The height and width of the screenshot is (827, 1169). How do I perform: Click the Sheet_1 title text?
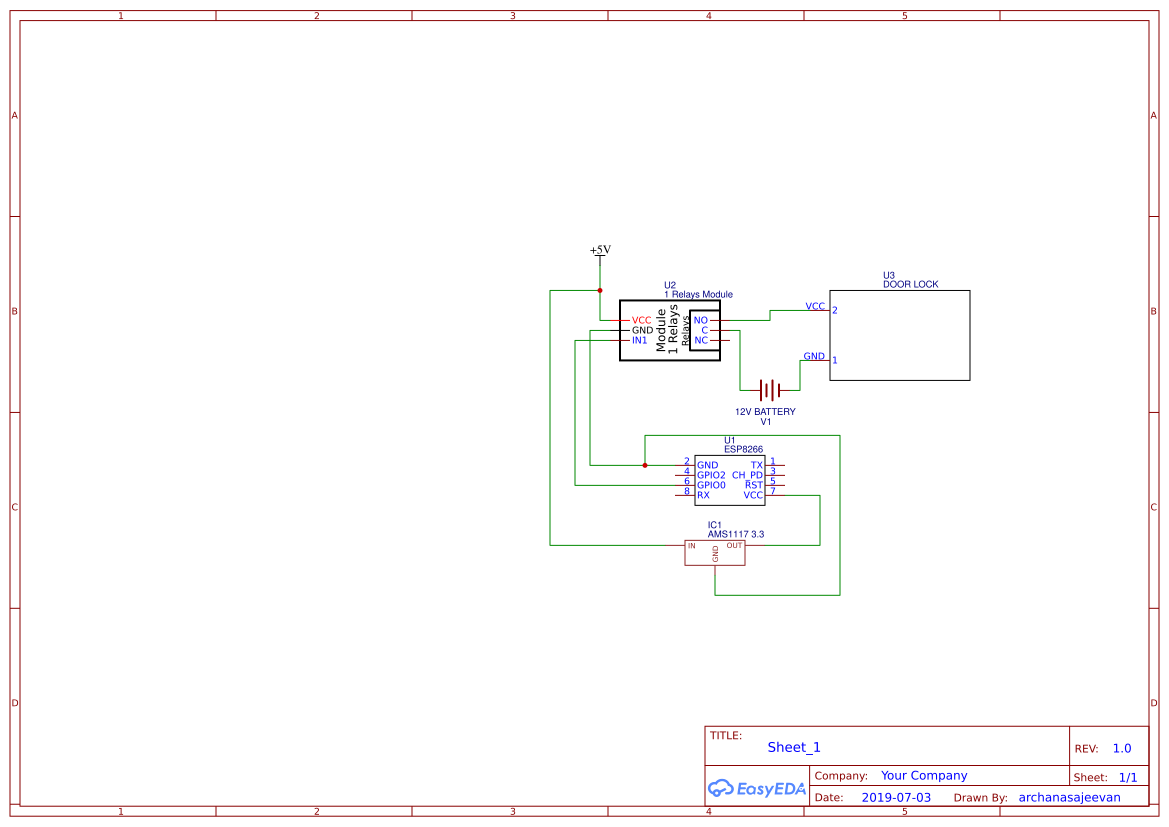pos(793,747)
